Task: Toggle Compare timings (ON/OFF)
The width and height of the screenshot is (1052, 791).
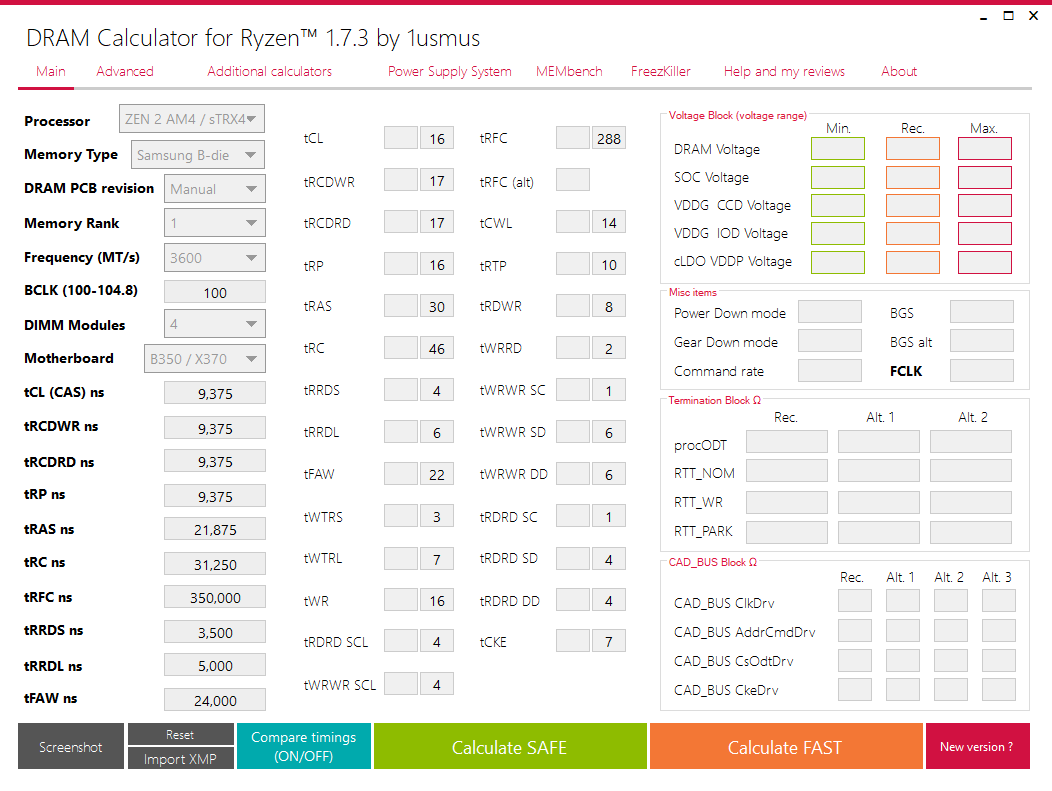Action: point(304,746)
